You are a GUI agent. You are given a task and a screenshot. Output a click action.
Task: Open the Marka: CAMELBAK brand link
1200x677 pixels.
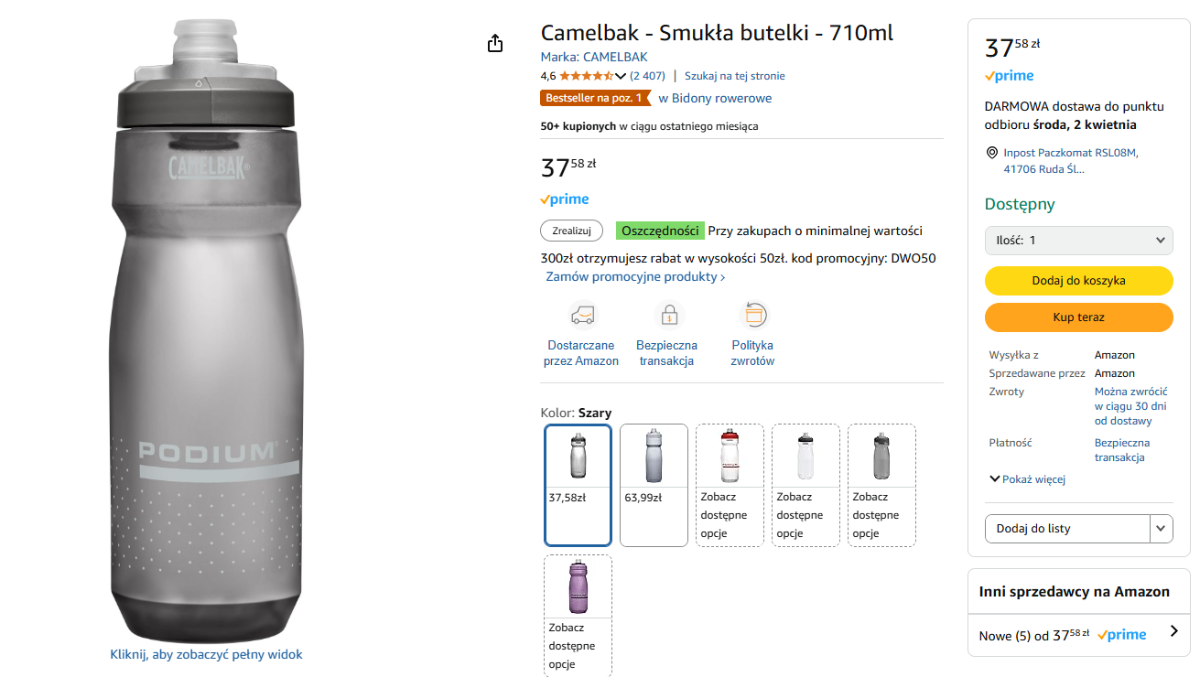coord(594,57)
